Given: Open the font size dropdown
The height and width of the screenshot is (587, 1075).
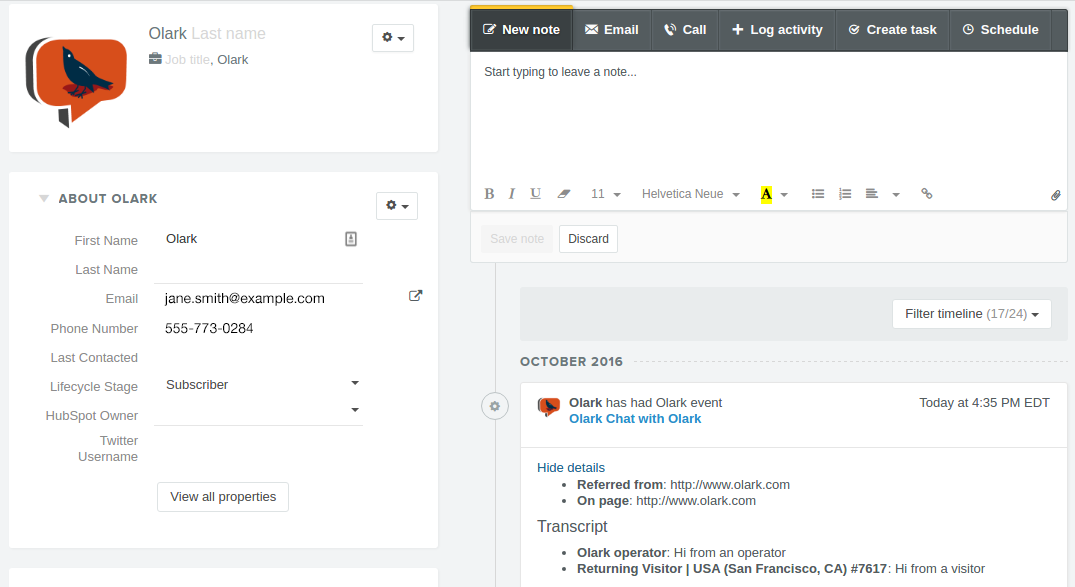Looking at the screenshot, I should point(606,193).
